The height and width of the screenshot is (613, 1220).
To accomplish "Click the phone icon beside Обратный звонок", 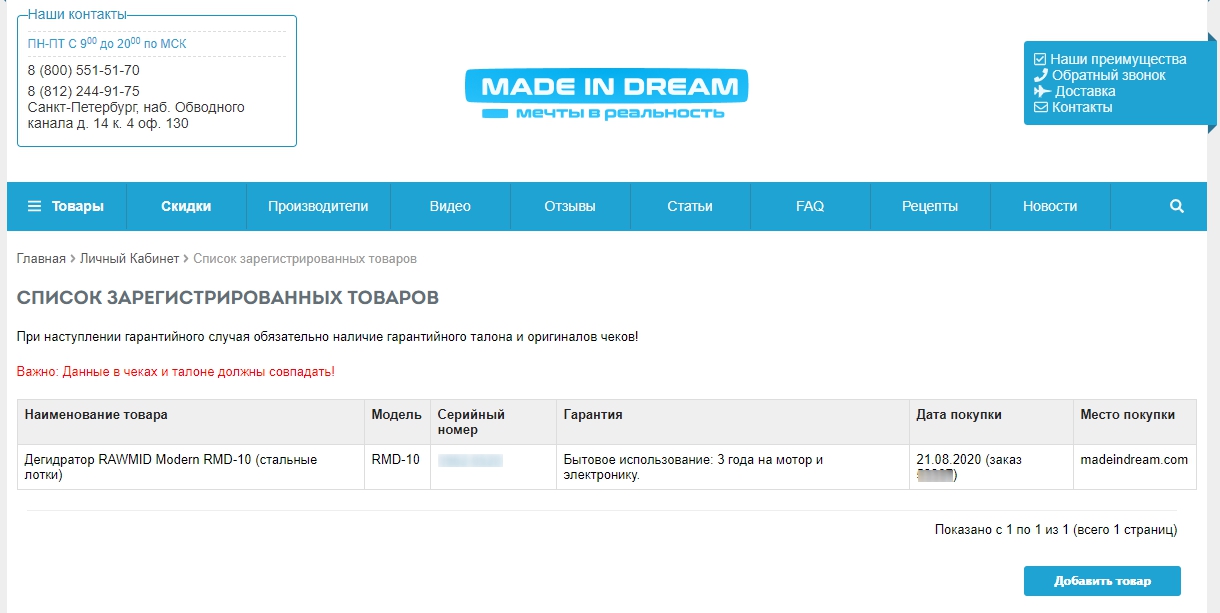I will tap(1040, 75).
